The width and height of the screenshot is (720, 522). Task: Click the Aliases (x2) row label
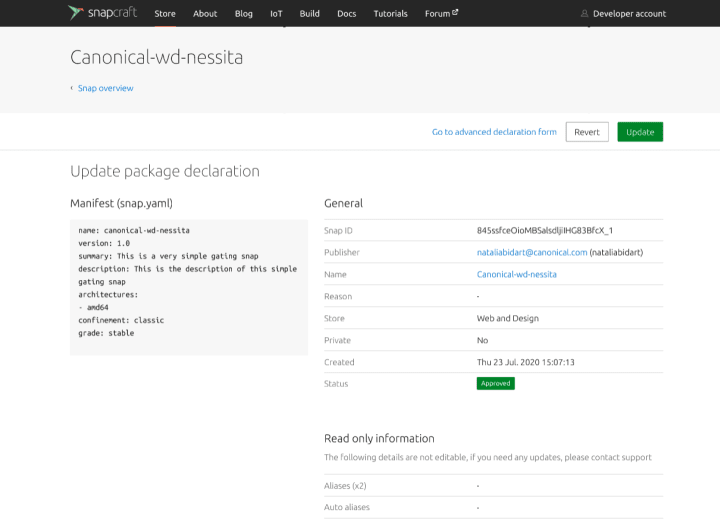345,485
